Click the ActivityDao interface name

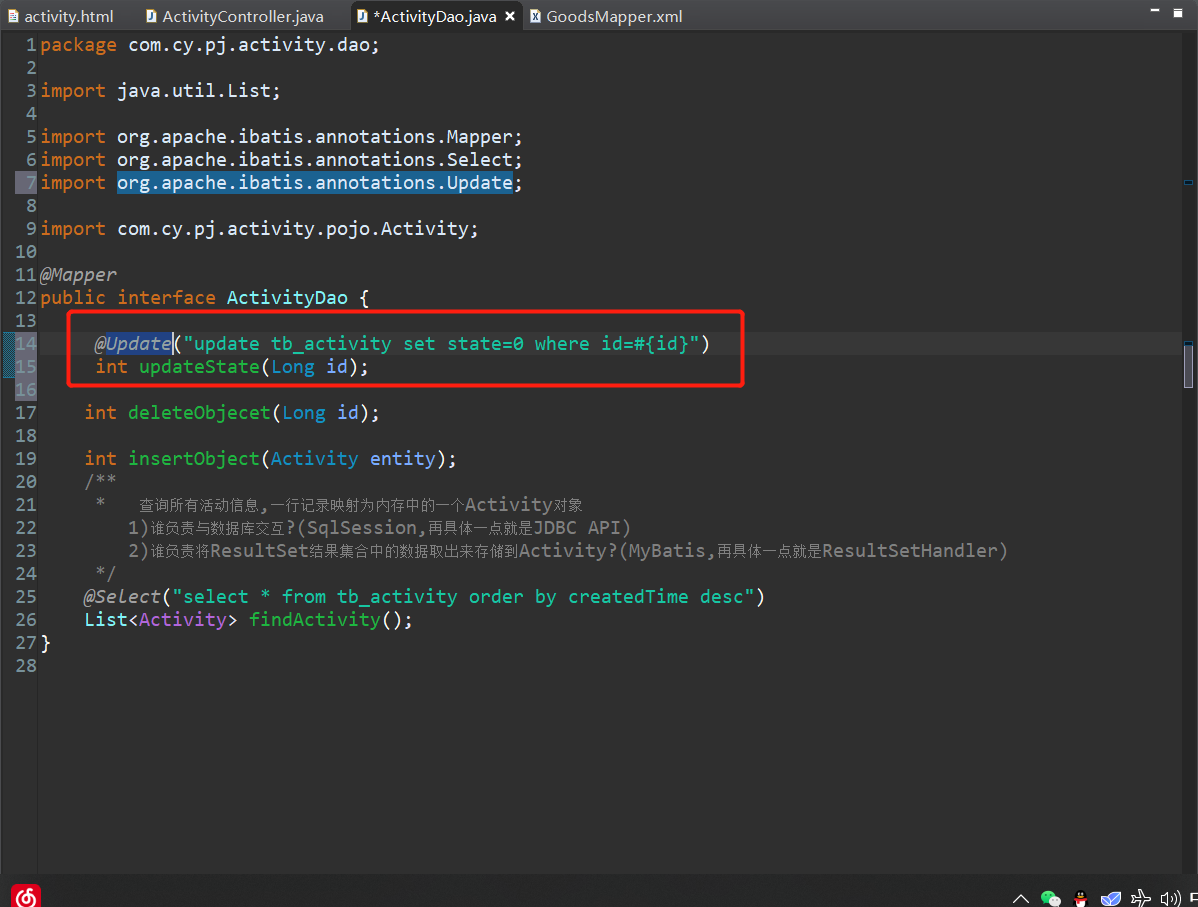(287, 297)
